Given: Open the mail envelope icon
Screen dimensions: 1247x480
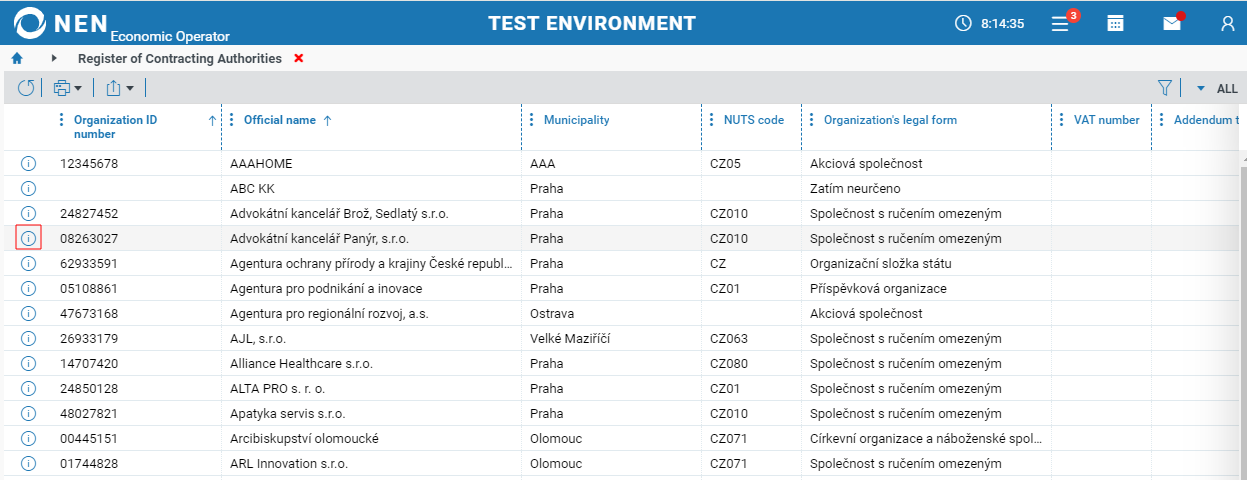Looking at the screenshot, I should point(1172,23).
